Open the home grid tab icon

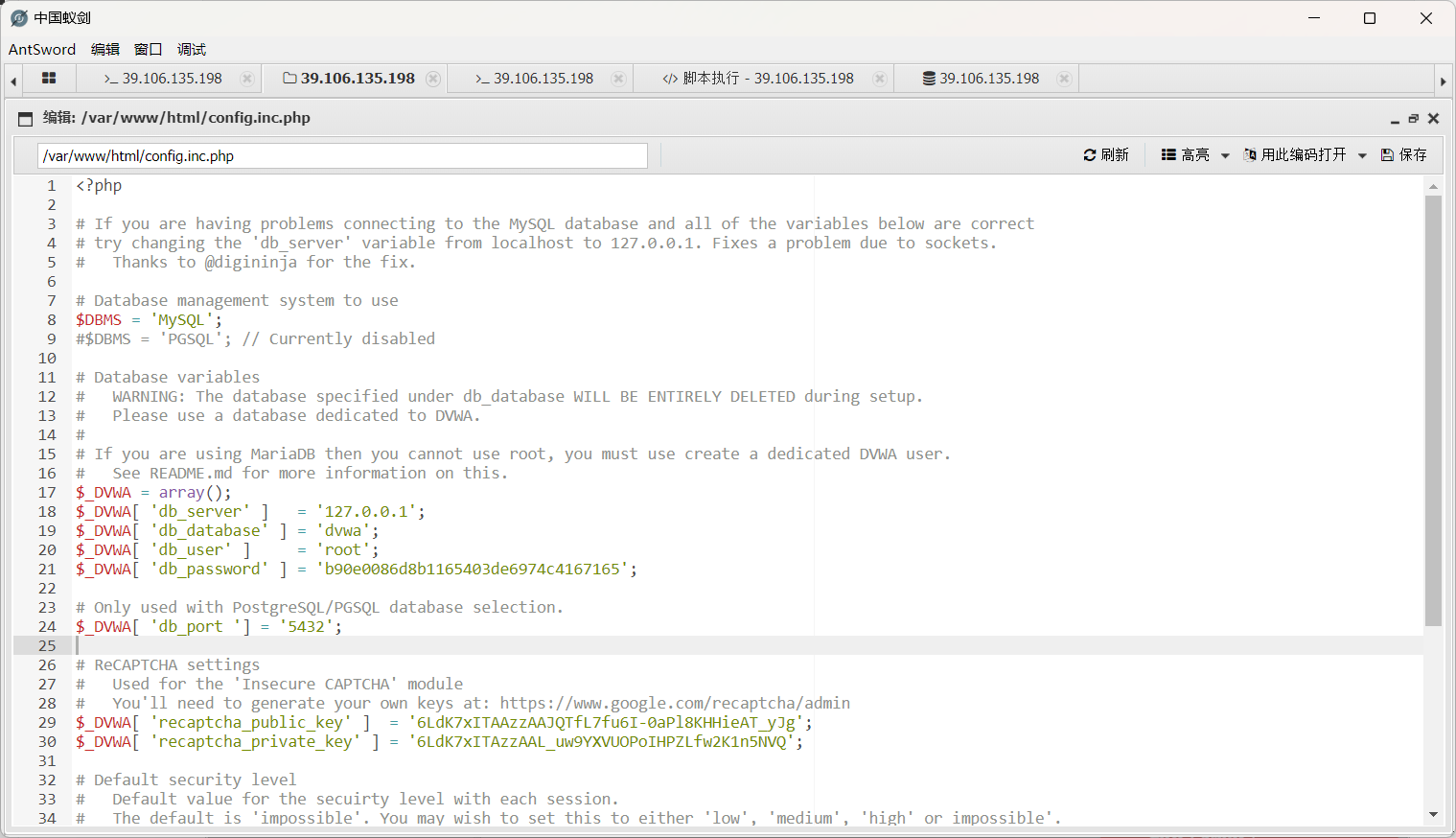[x=49, y=79]
